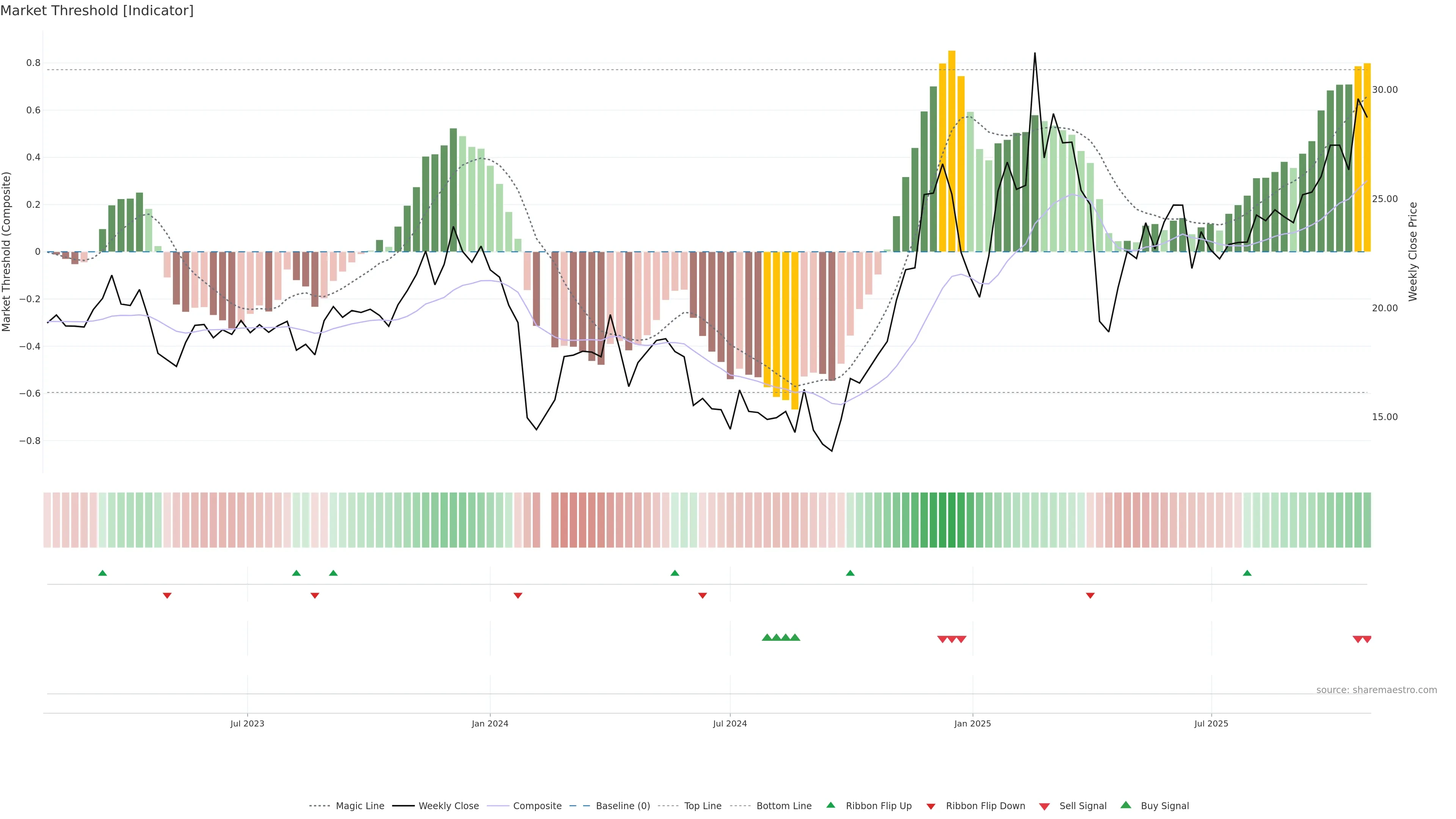Click the Jul 2024 x-axis label
Screen dimensions: 1456x819
tap(730, 723)
